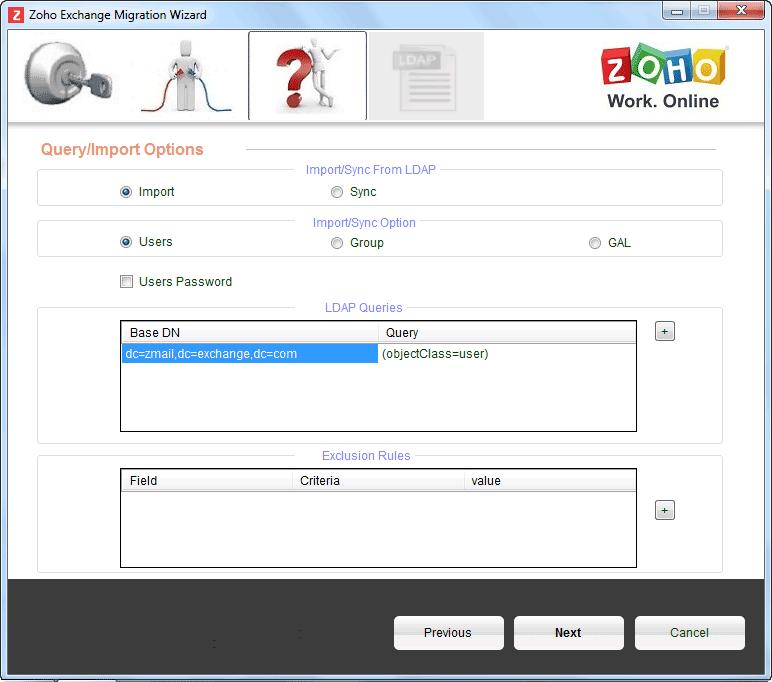Click the key and lock authentication step icon
Viewport: 772px width, 682px height.
66,76
